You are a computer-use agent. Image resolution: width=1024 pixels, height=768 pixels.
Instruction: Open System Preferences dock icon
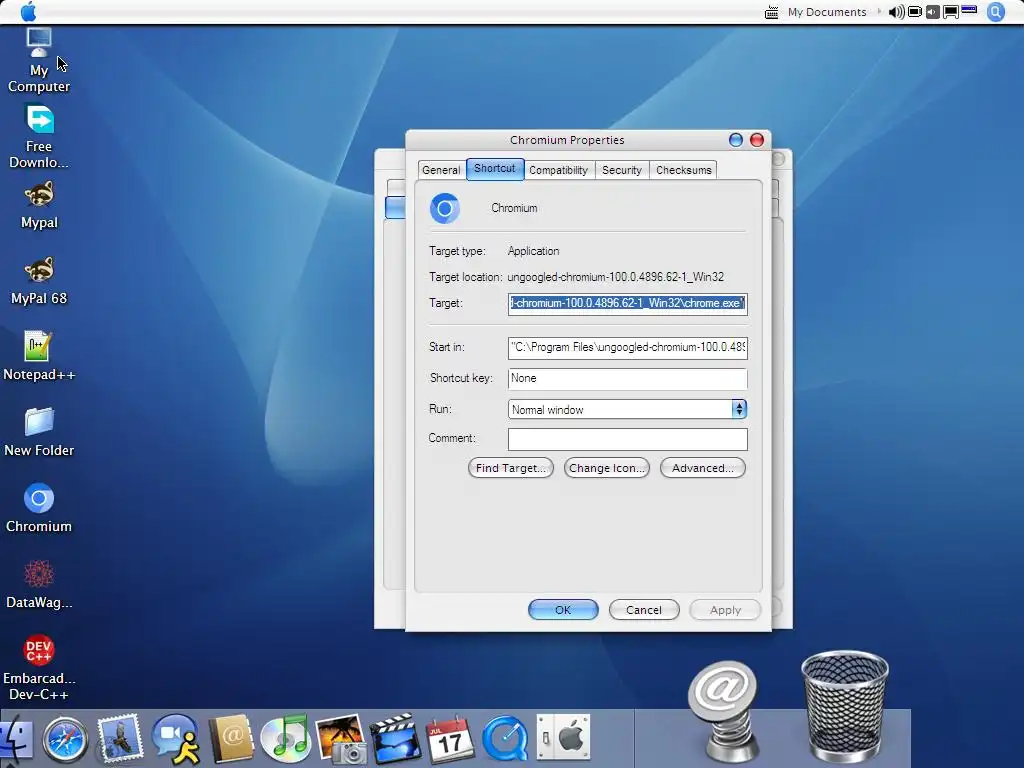click(x=563, y=738)
